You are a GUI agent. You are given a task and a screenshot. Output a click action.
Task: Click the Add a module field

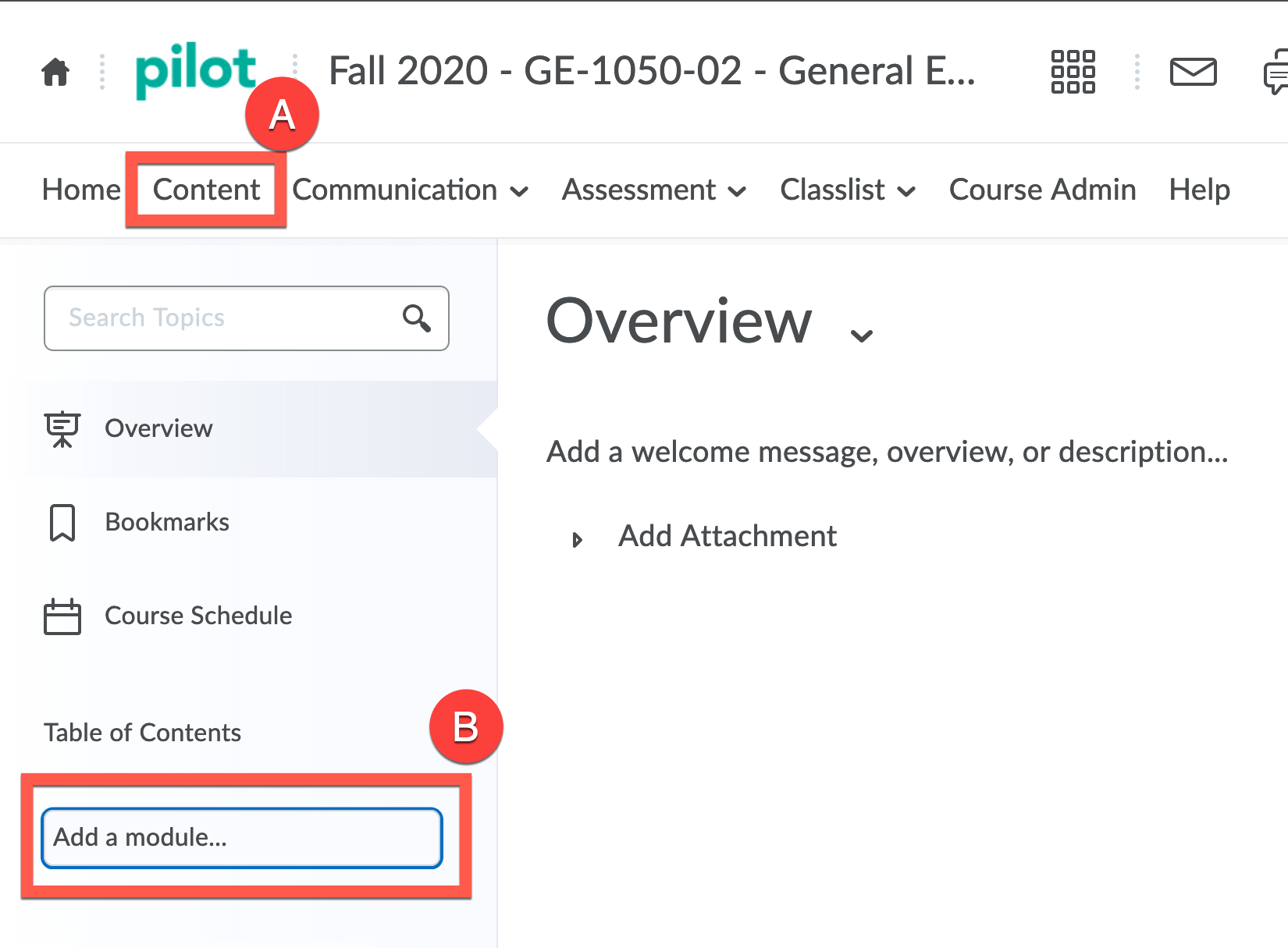tap(242, 838)
